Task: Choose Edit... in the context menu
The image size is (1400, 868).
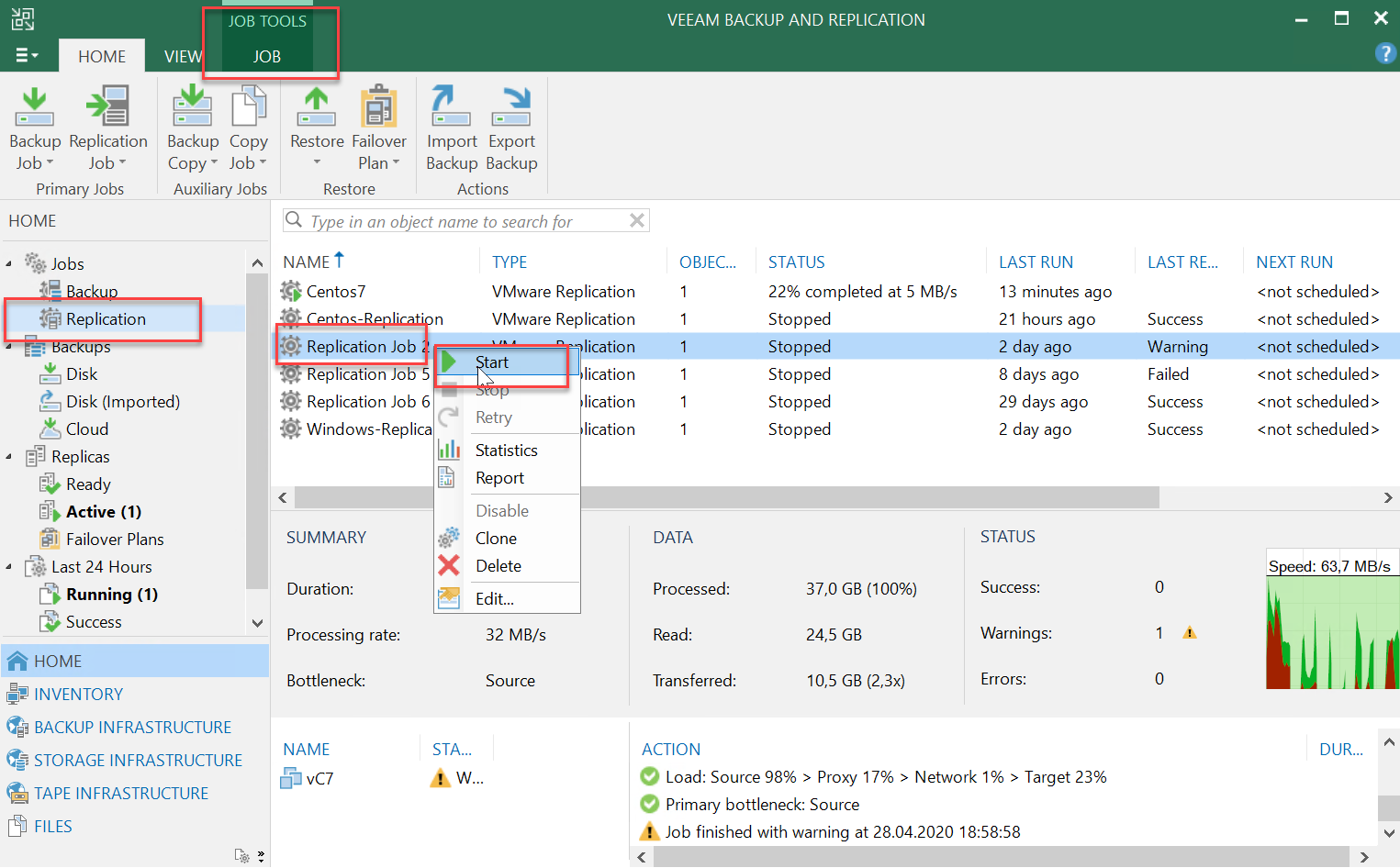Action: [507, 599]
